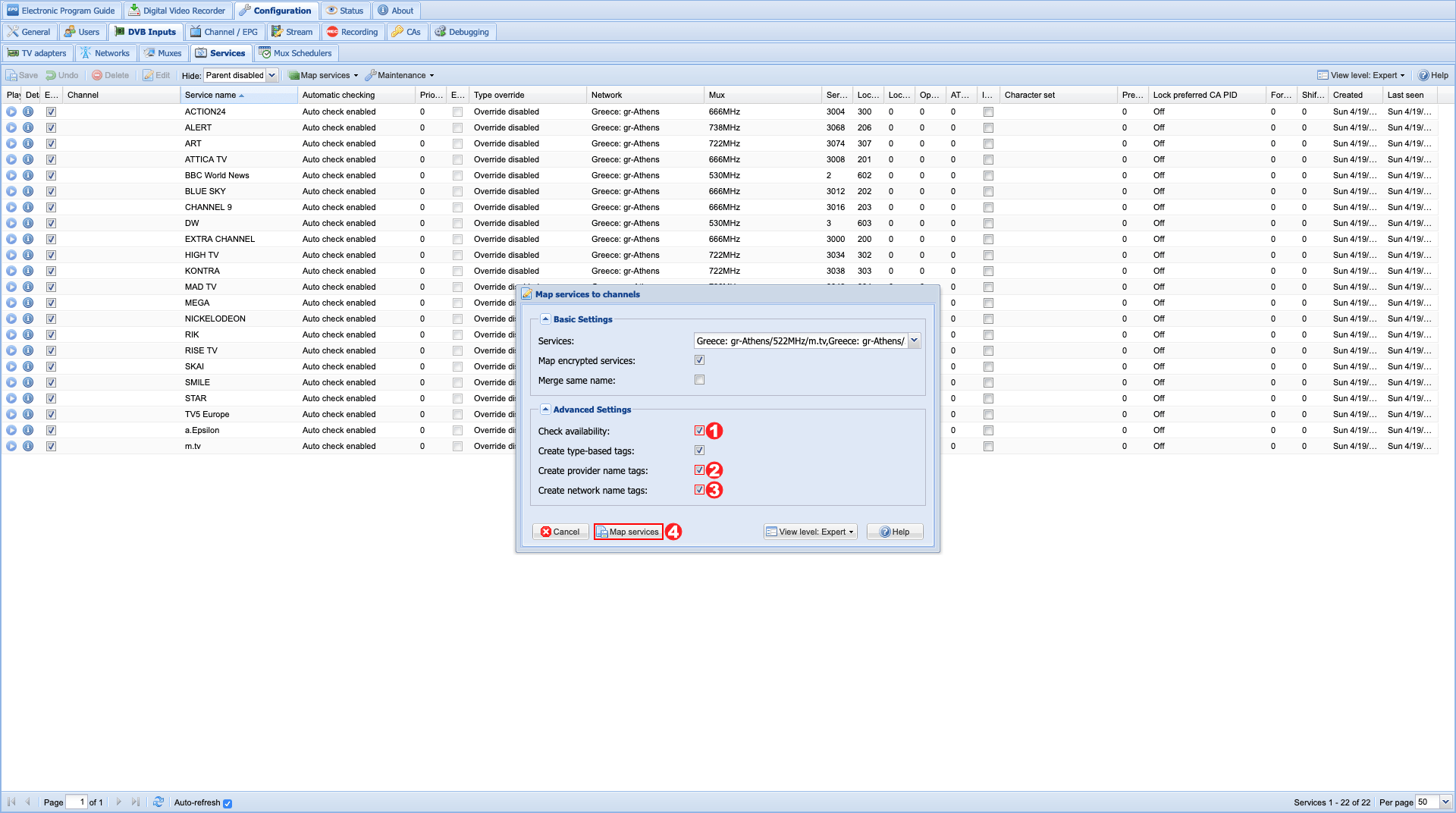
Task: Jump to last page using pager icon
Action: (x=136, y=802)
